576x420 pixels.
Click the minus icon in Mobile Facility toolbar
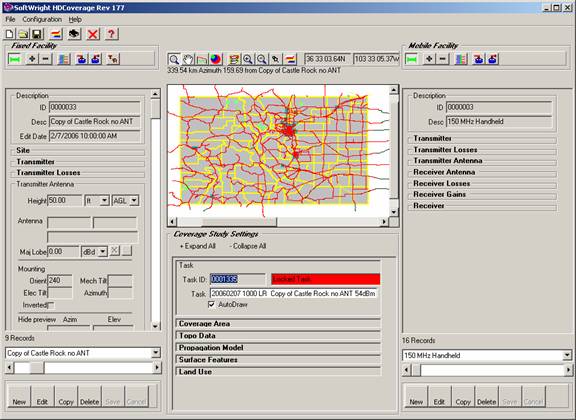point(443,59)
